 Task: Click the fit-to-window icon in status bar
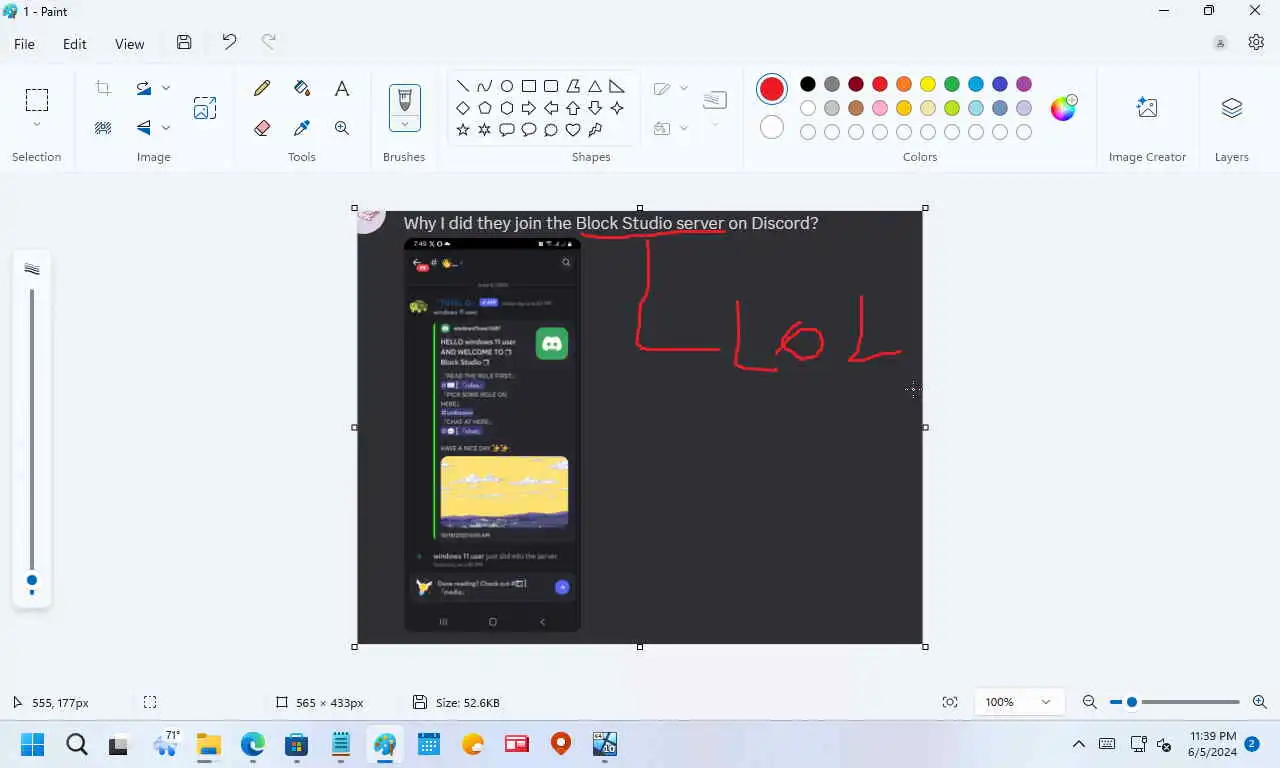click(x=950, y=702)
